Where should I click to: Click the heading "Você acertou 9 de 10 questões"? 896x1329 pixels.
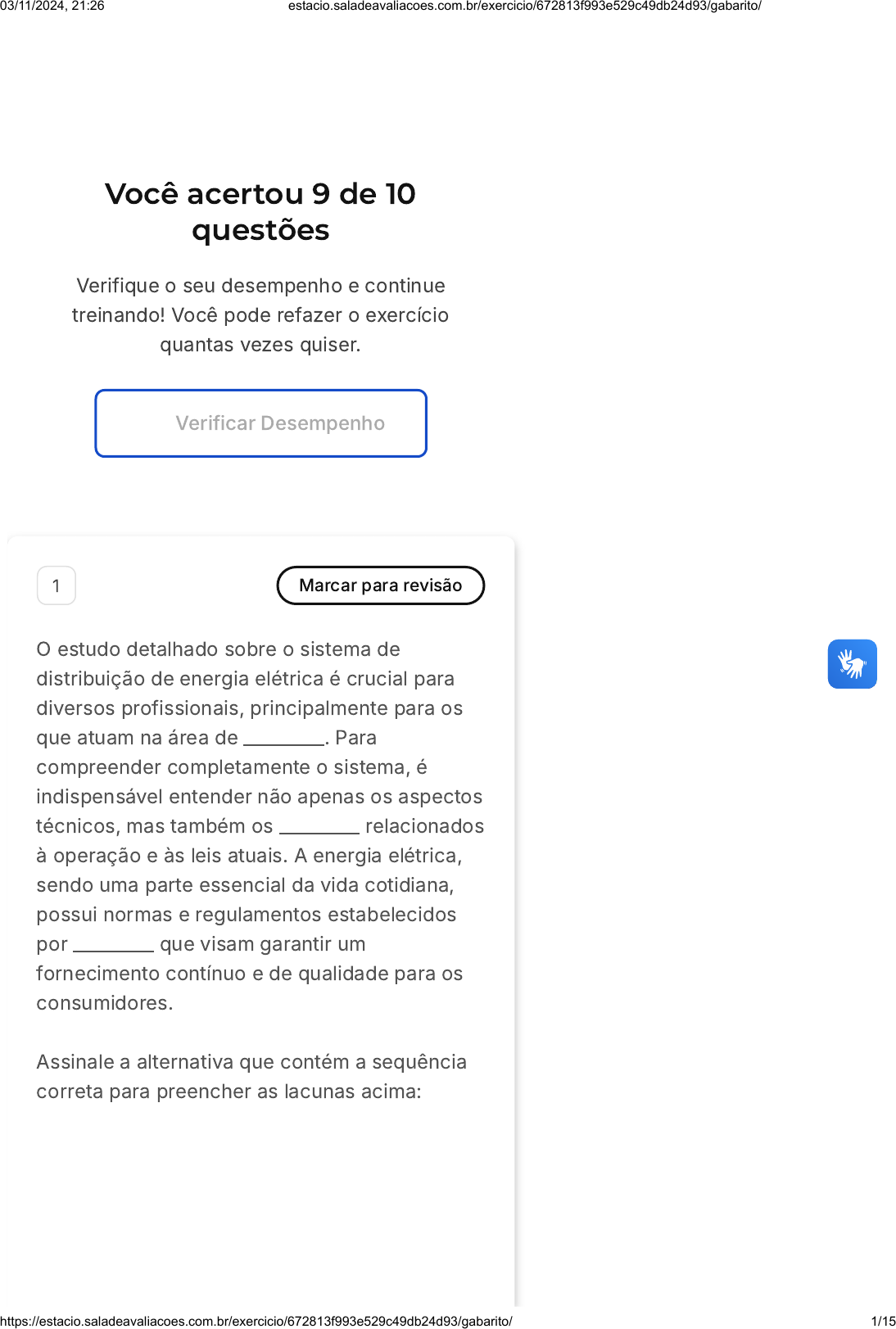pyautogui.click(x=260, y=211)
